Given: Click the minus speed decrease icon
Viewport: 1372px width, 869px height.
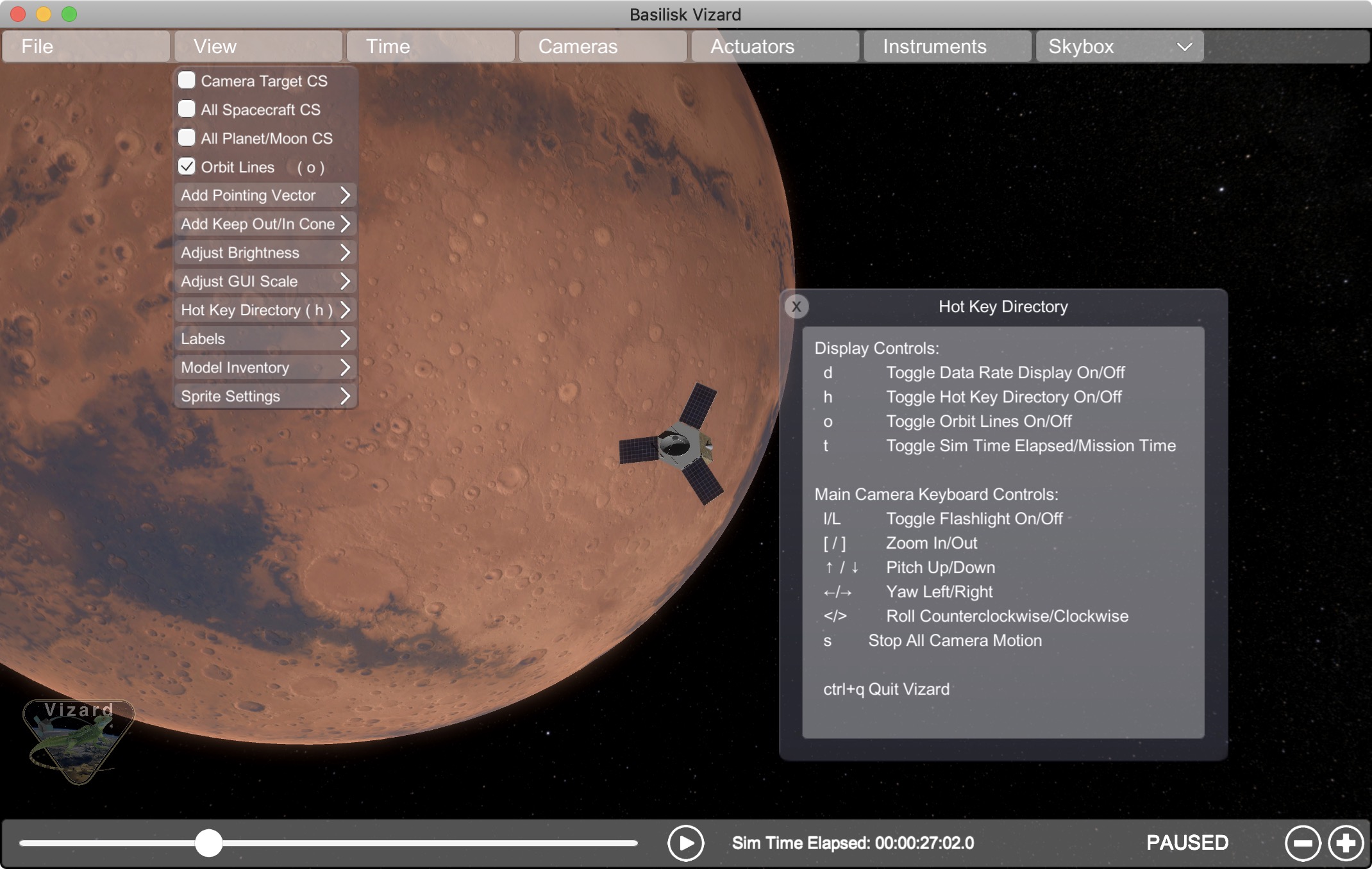Looking at the screenshot, I should tap(1302, 843).
